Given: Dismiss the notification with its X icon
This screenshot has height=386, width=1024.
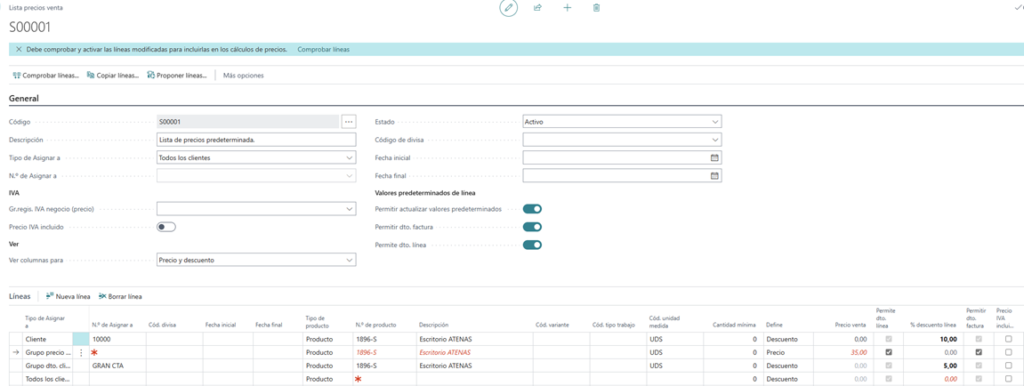Looking at the screenshot, I should pyautogui.click(x=18, y=49).
